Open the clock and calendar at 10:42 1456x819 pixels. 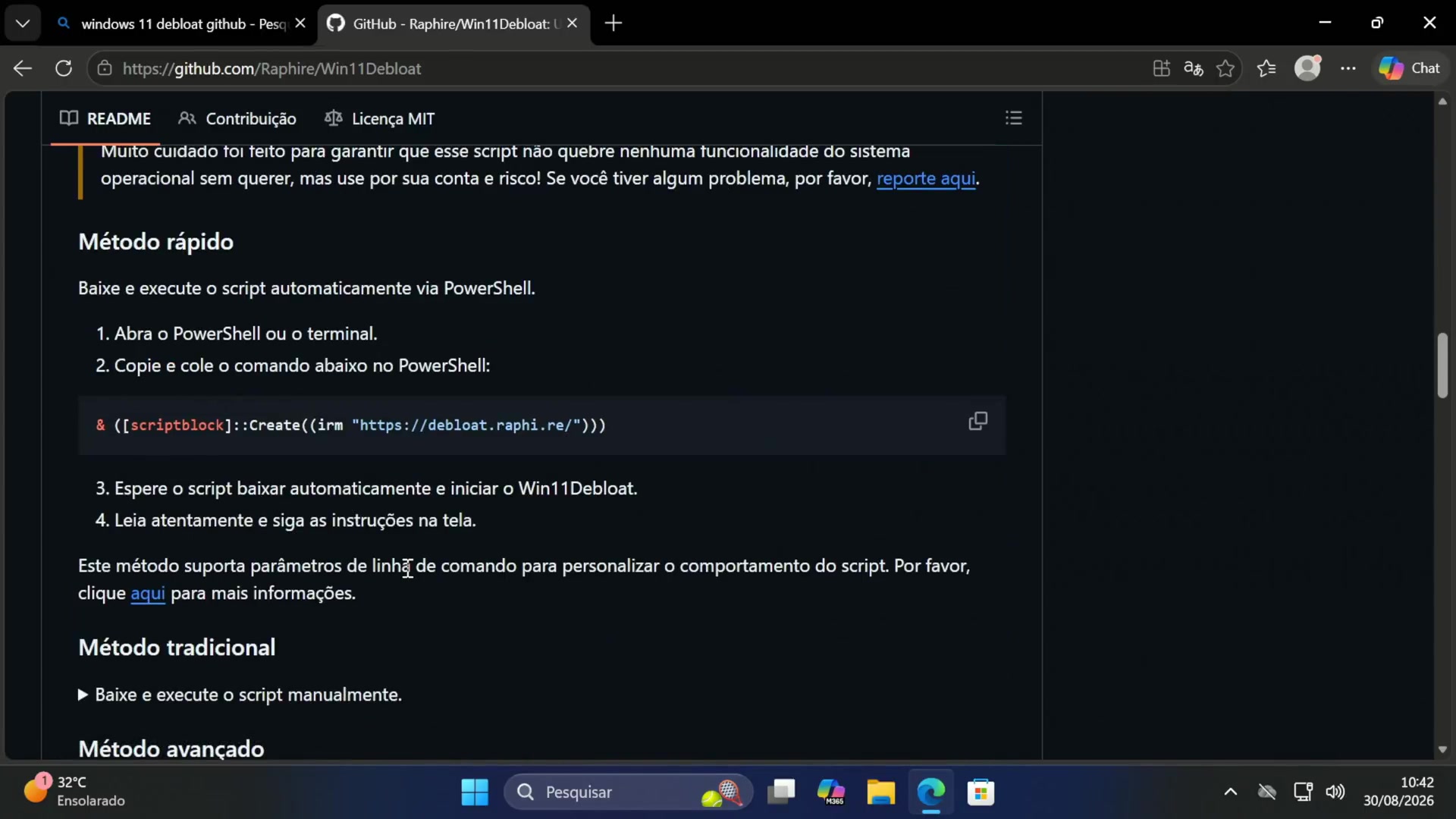point(1398,791)
